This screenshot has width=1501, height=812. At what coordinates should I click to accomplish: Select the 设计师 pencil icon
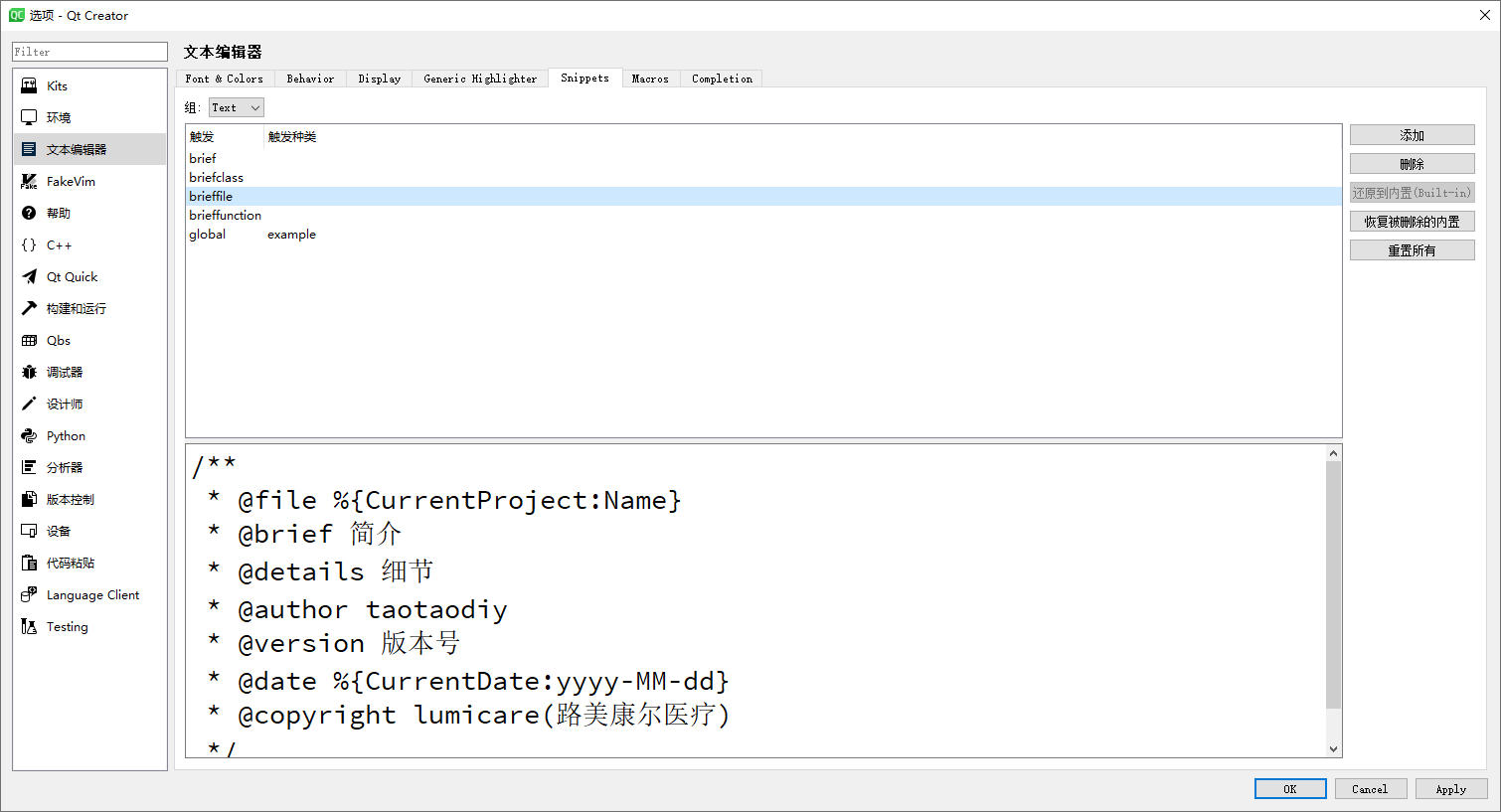(x=29, y=404)
